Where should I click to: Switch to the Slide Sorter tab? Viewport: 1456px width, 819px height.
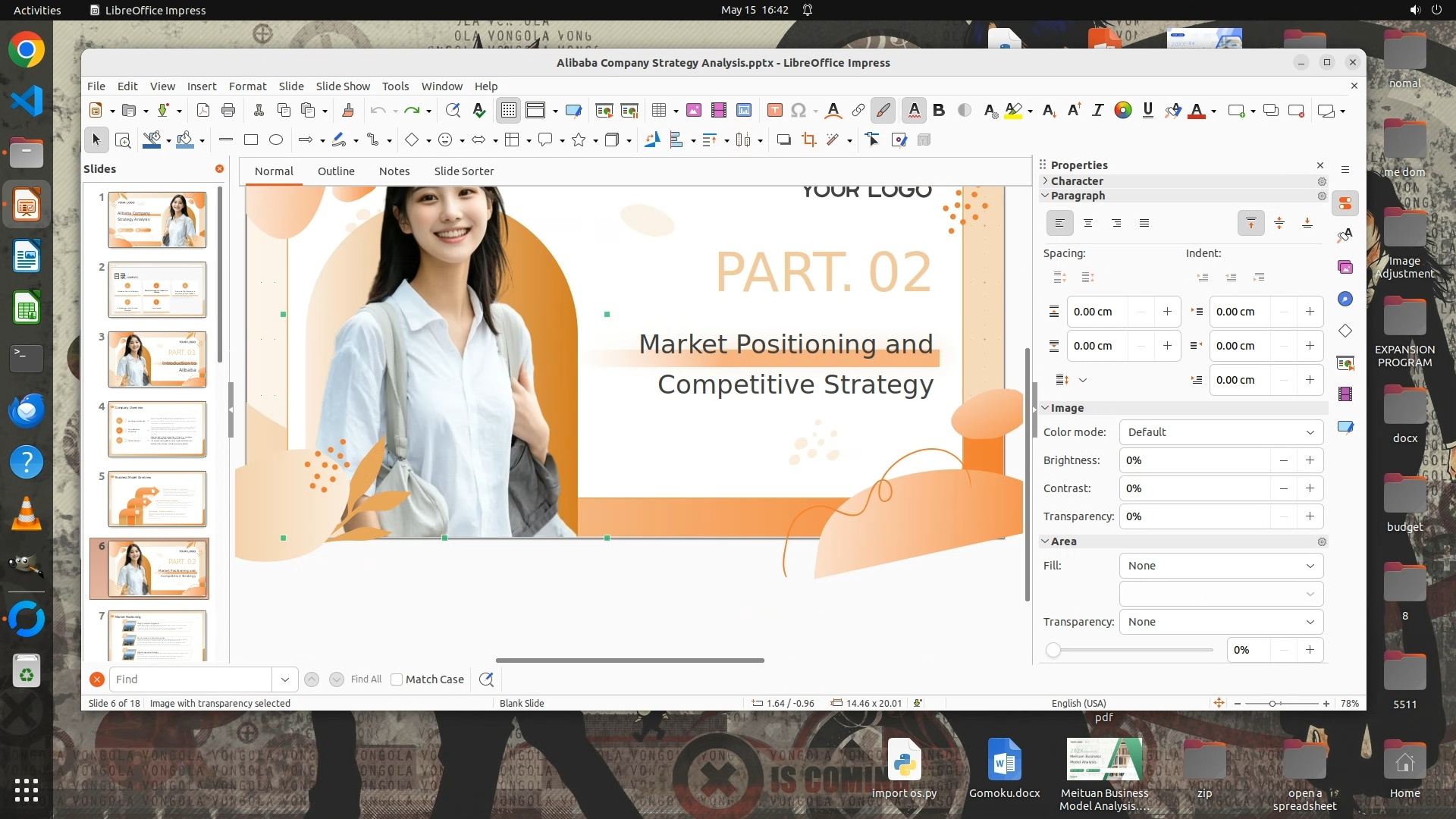(x=463, y=171)
